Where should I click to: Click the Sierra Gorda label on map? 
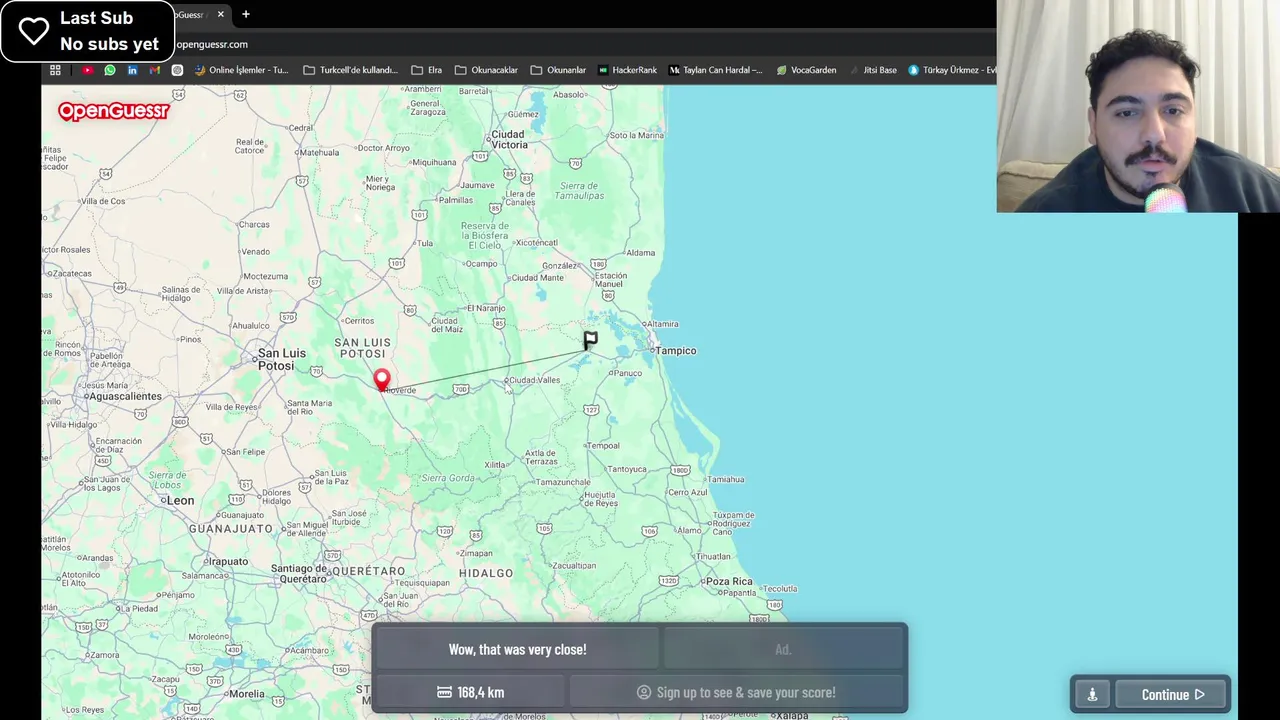[448, 478]
